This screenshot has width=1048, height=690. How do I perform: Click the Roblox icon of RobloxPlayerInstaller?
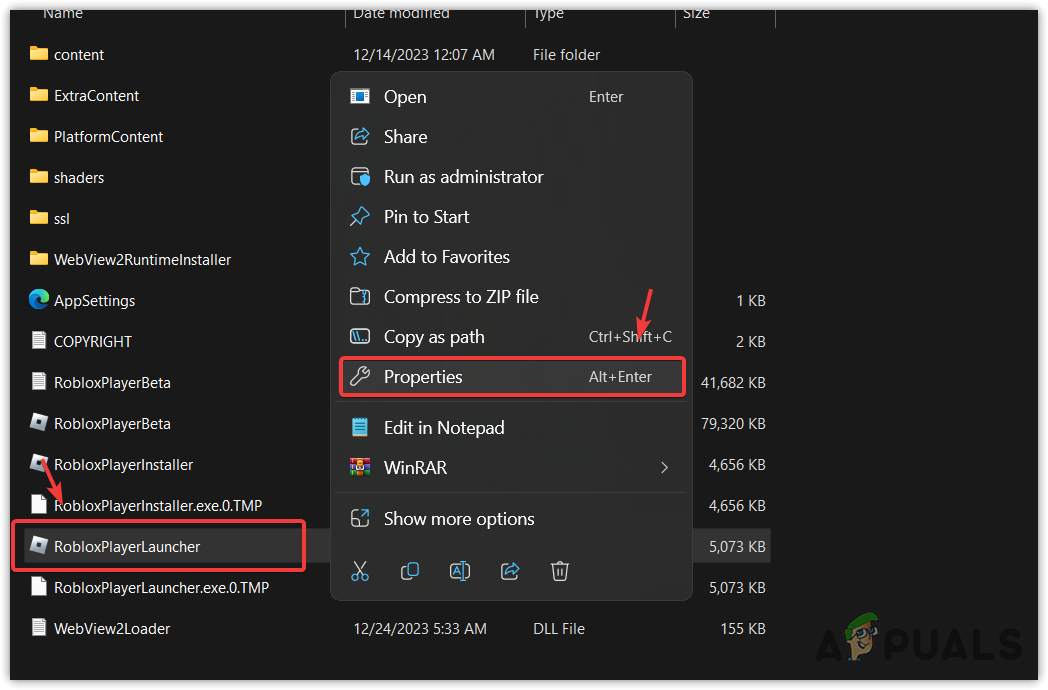pos(39,463)
